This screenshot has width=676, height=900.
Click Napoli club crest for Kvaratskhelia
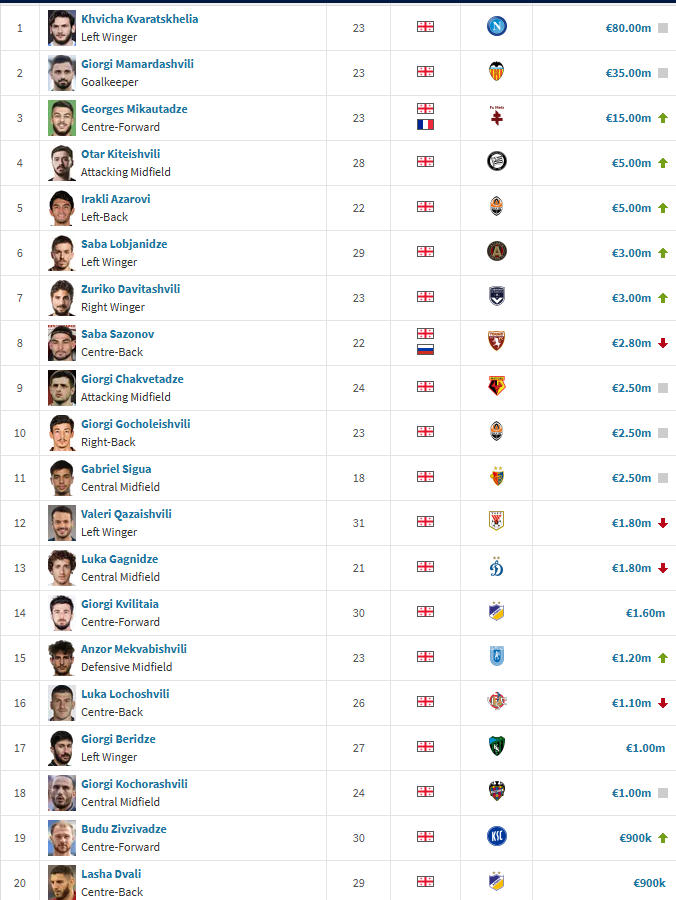point(496,28)
